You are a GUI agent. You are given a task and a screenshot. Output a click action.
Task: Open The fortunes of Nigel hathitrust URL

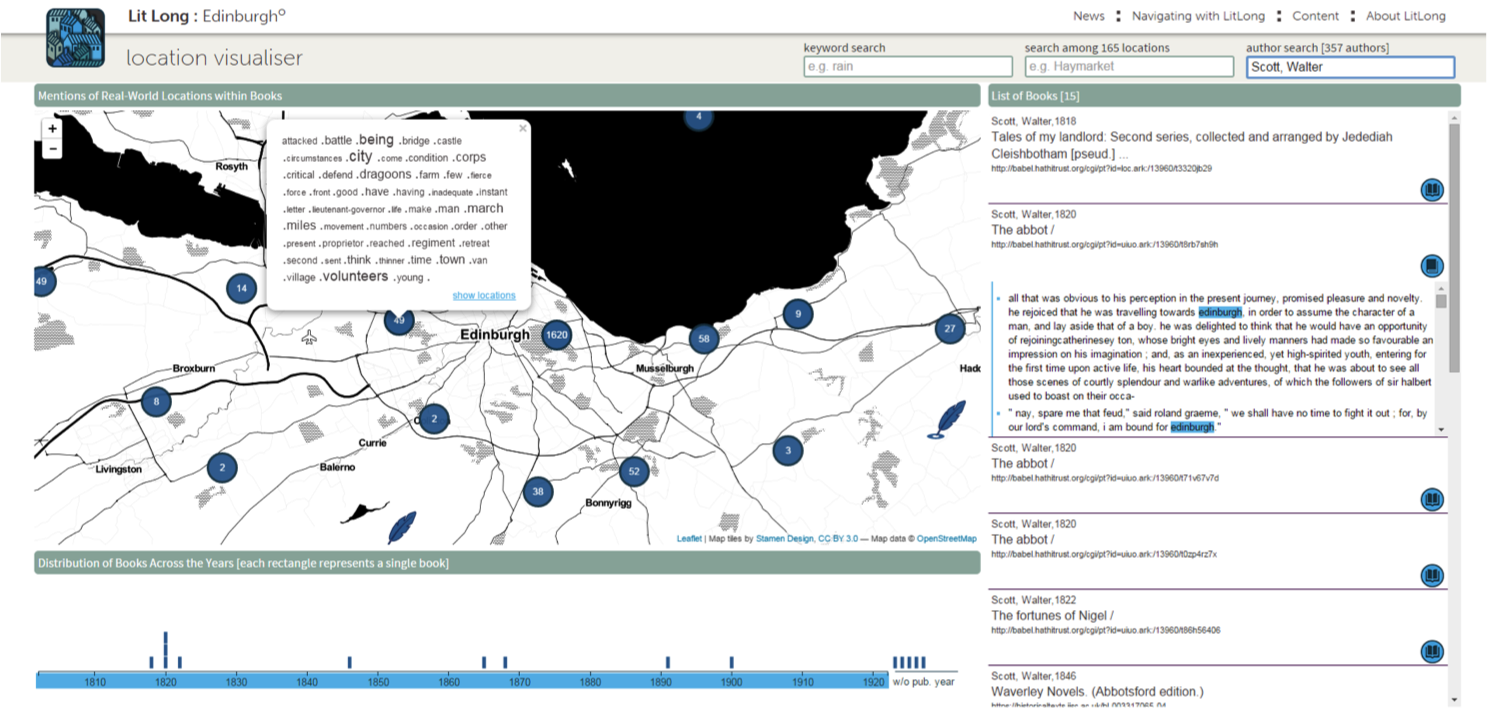(1105, 631)
